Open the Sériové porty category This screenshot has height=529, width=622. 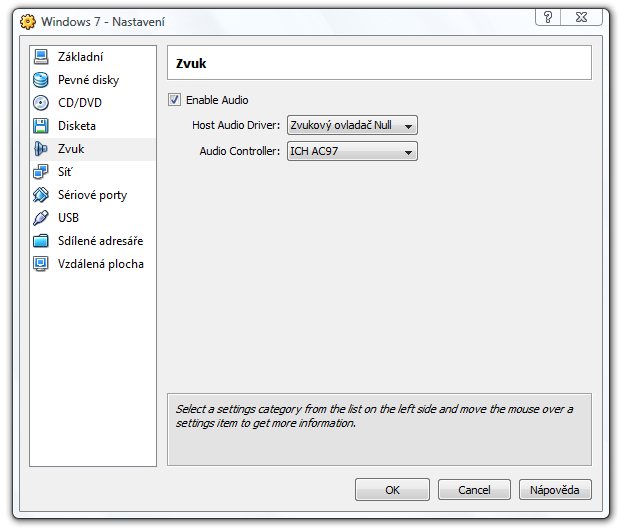coord(92,195)
